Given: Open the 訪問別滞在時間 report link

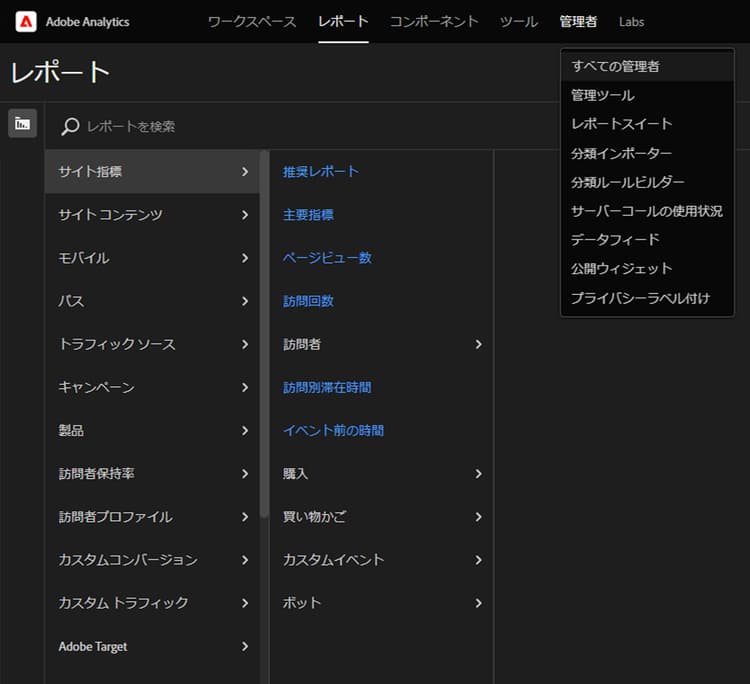Looking at the screenshot, I should [327, 387].
